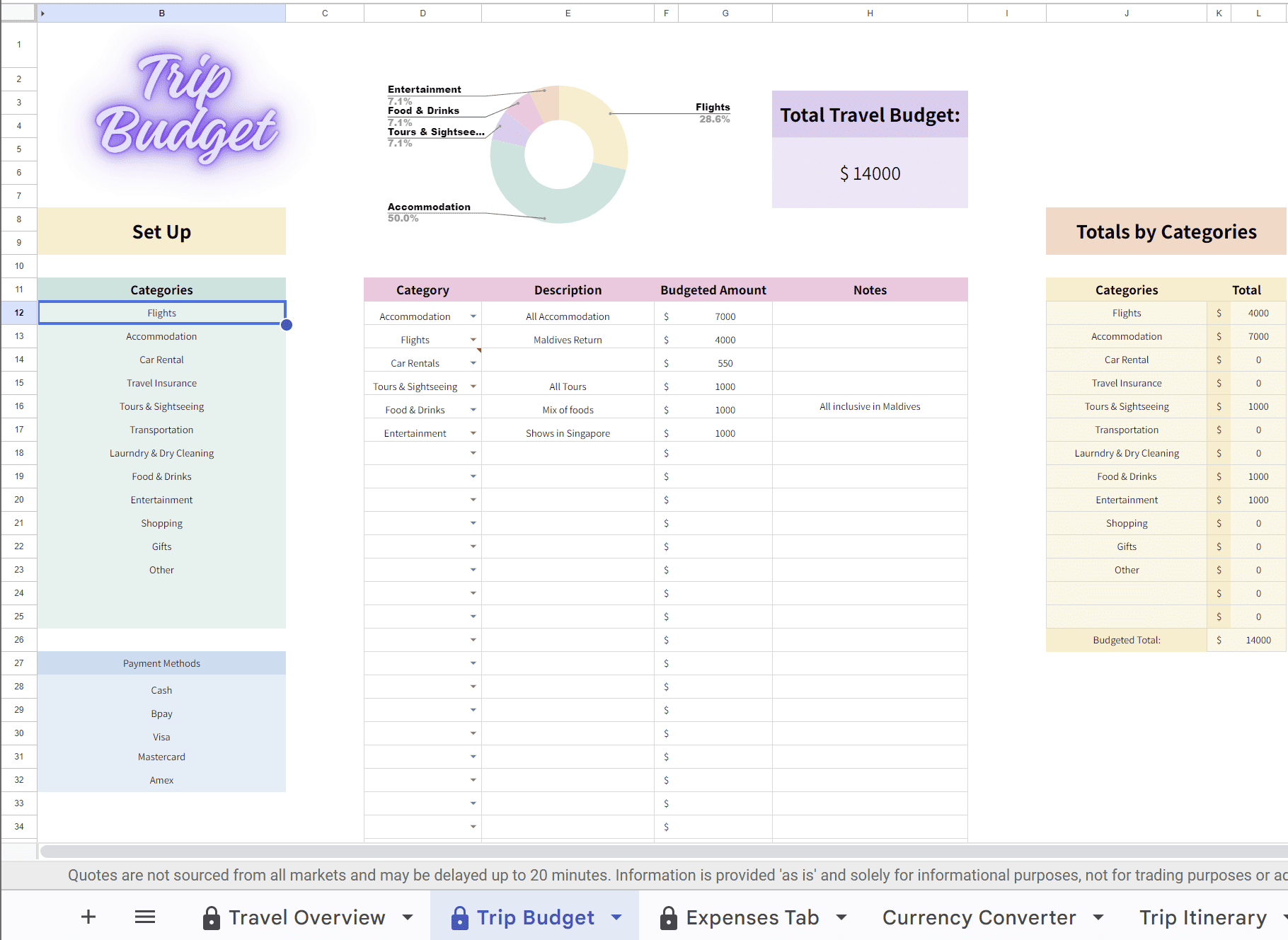Select the row 12 header

click(x=19, y=313)
